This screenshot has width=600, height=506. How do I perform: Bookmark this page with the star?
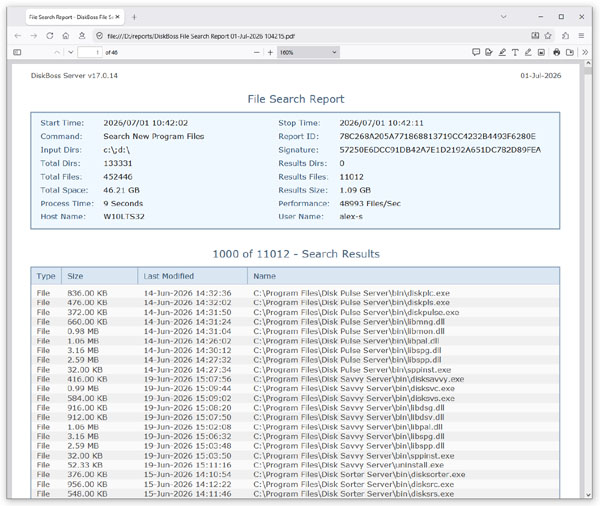pyautogui.click(x=548, y=36)
